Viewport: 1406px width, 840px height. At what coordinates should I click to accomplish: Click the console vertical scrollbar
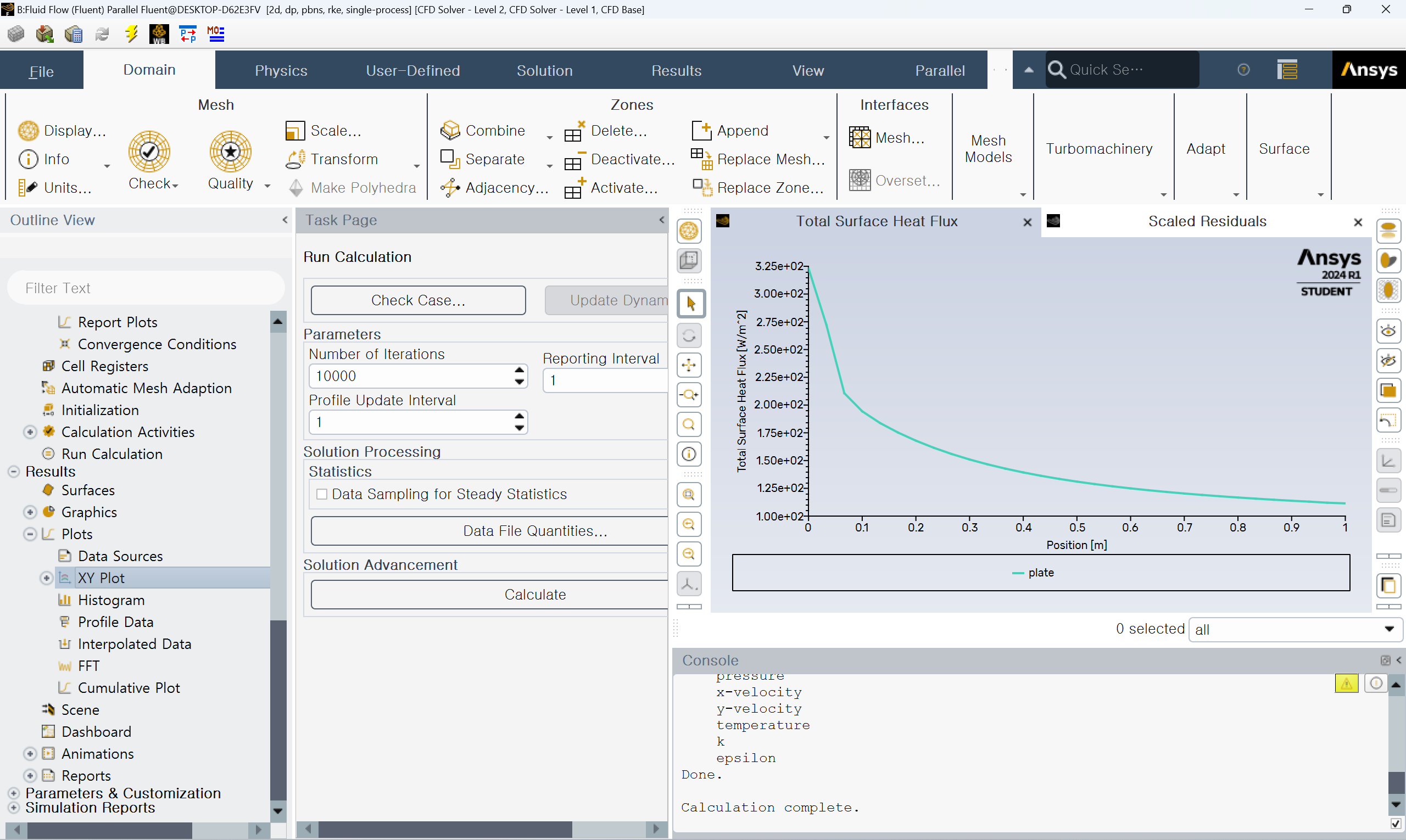[x=1395, y=782]
